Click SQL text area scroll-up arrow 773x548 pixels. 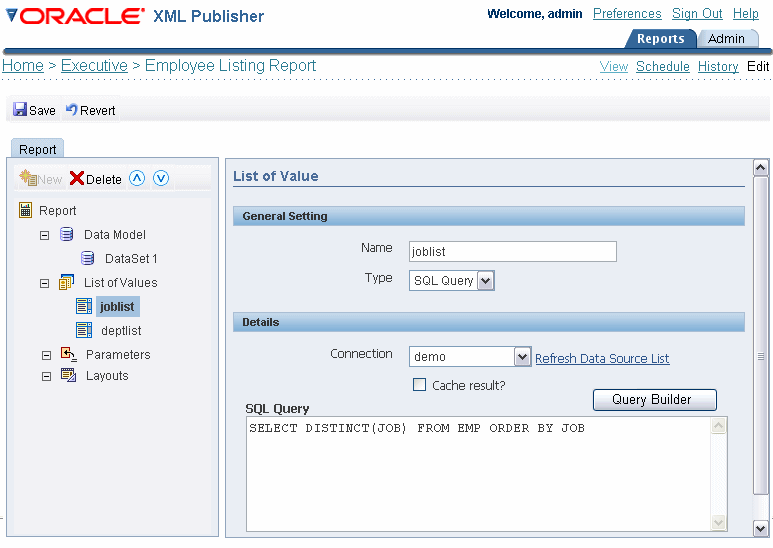click(719, 425)
